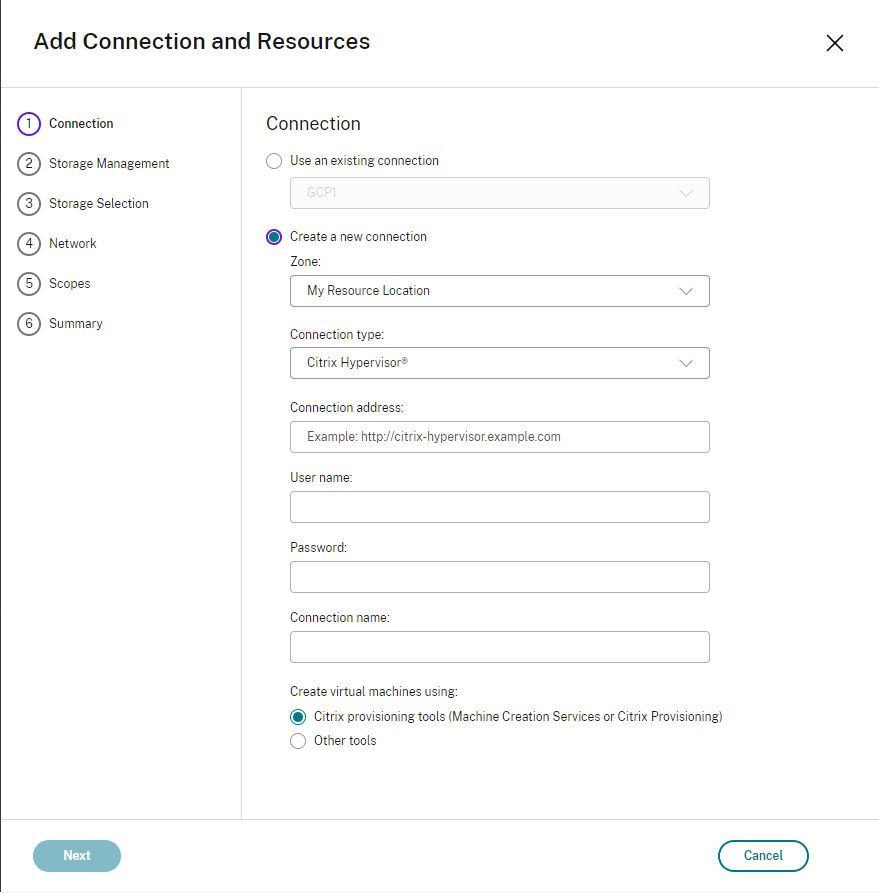Click the Connection address field
This screenshot has width=879, height=893.
pyautogui.click(x=499, y=437)
